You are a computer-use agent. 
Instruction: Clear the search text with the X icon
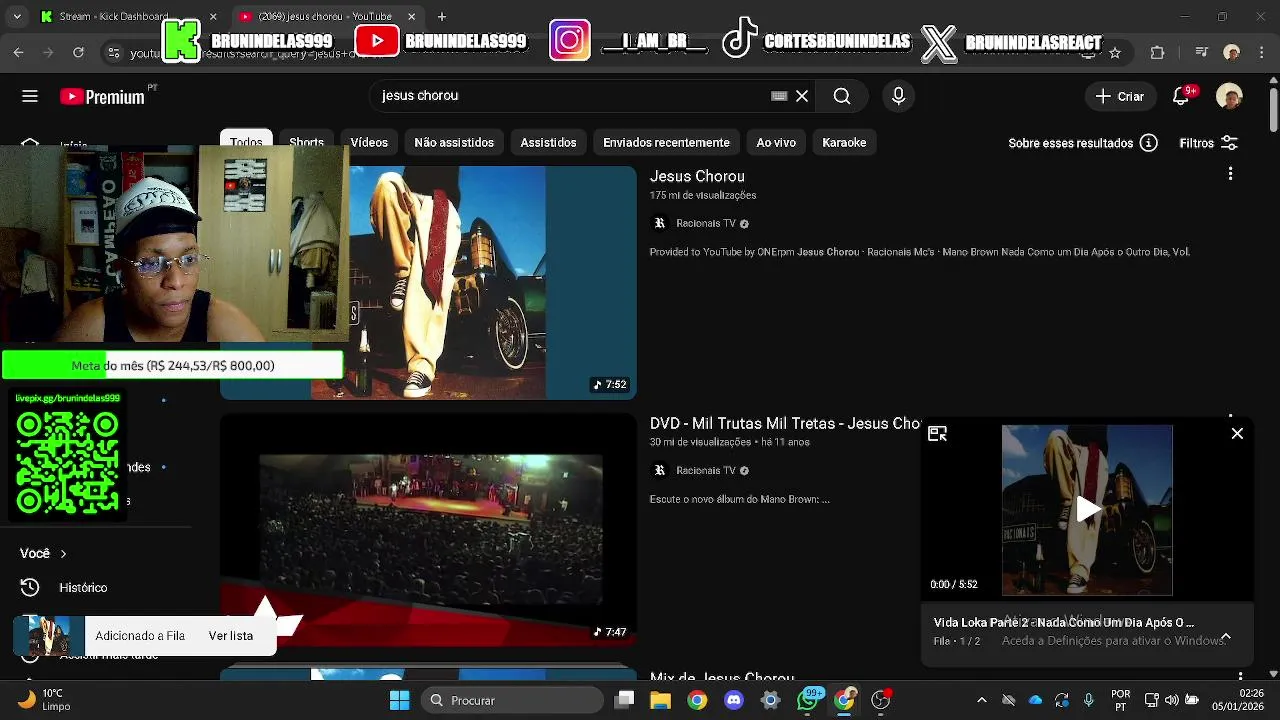(x=802, y=96)
